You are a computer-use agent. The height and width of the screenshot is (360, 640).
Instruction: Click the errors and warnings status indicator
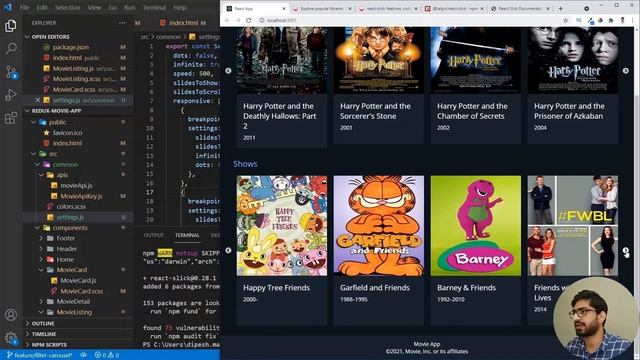(x=107, y=355)
